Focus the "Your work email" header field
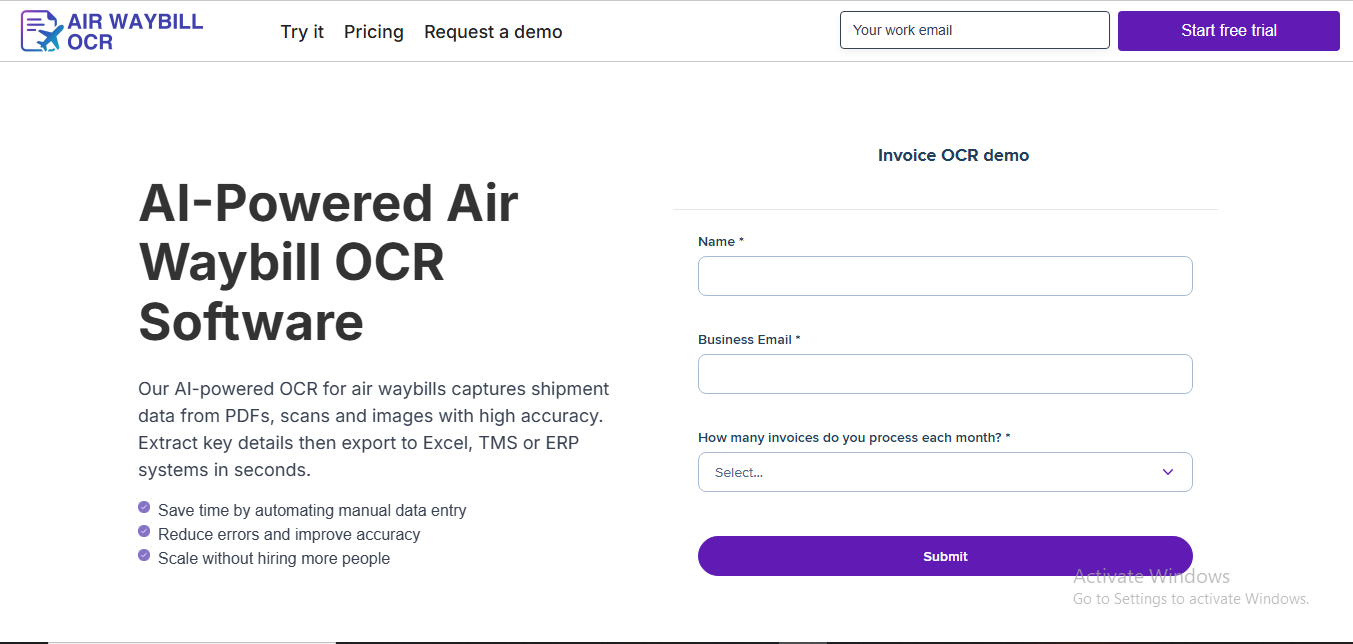 tap(974, 30)
